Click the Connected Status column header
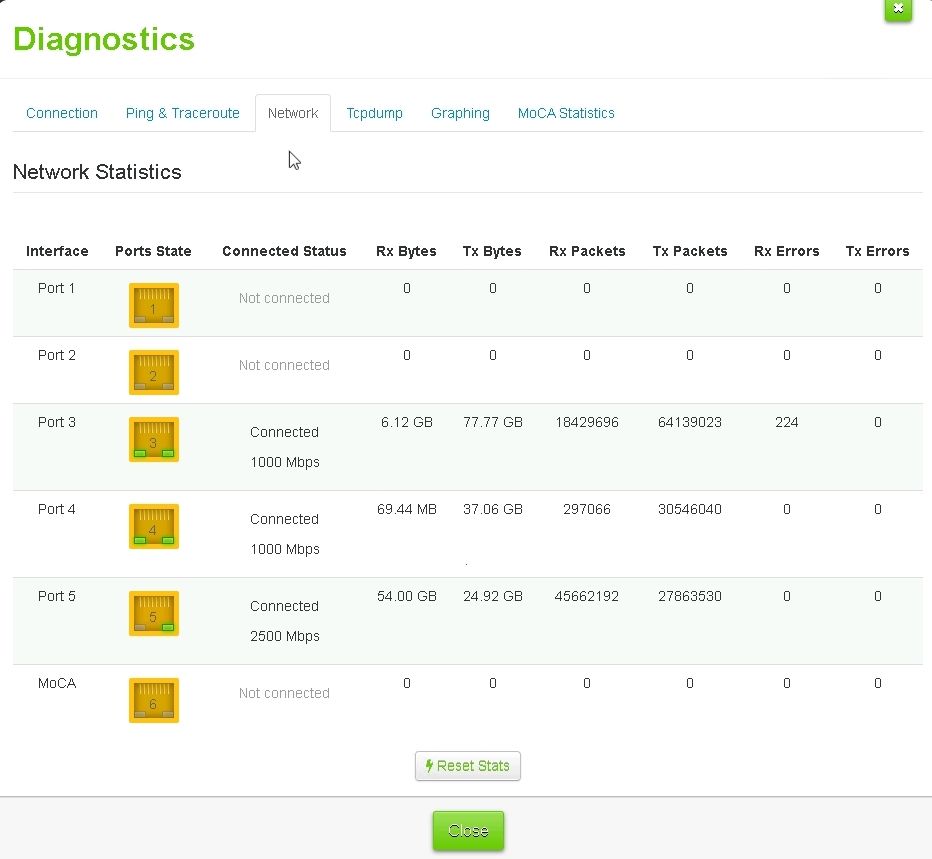Image resolution: width=932 pixels, height=859 pixels. (284, 251)
